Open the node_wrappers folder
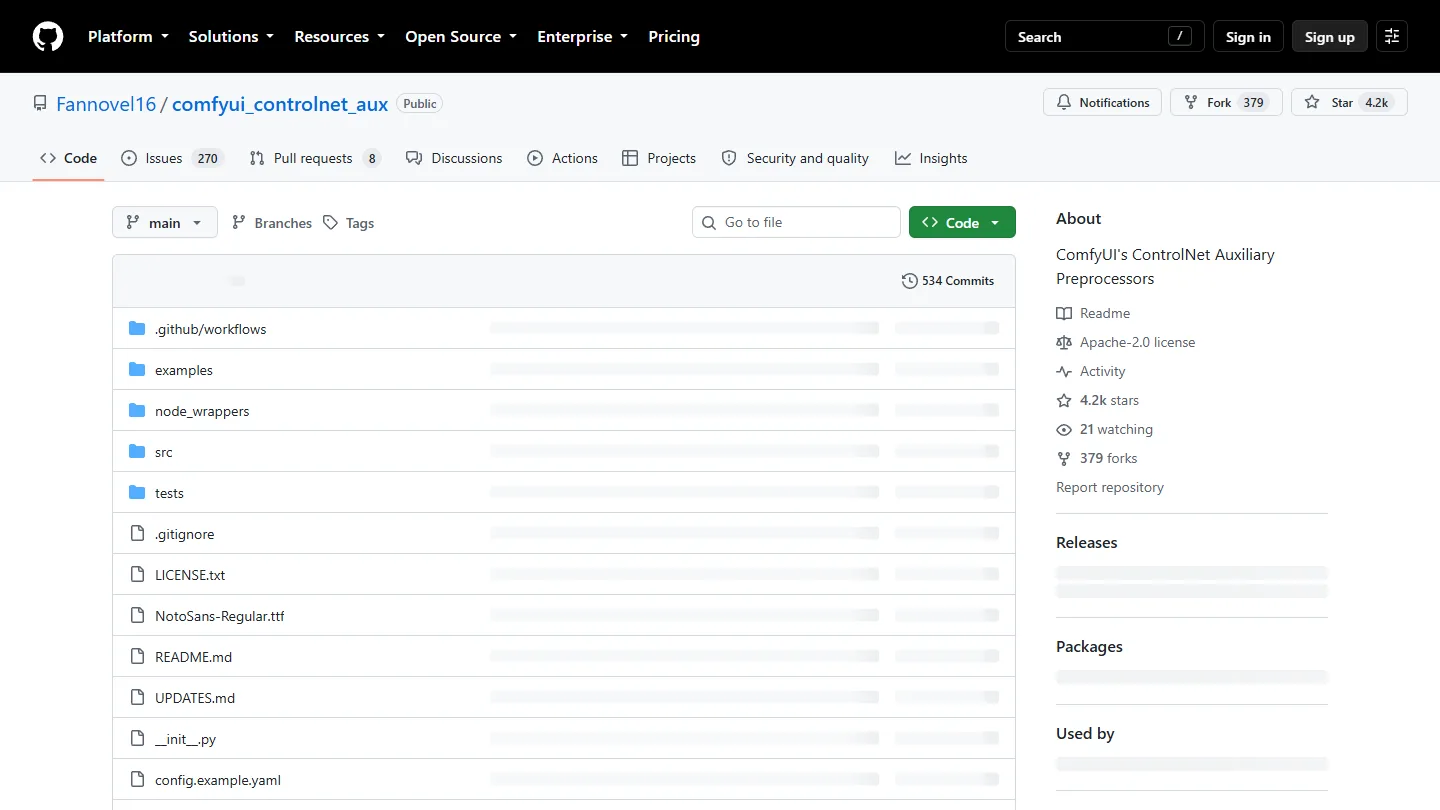 [202, 411]
